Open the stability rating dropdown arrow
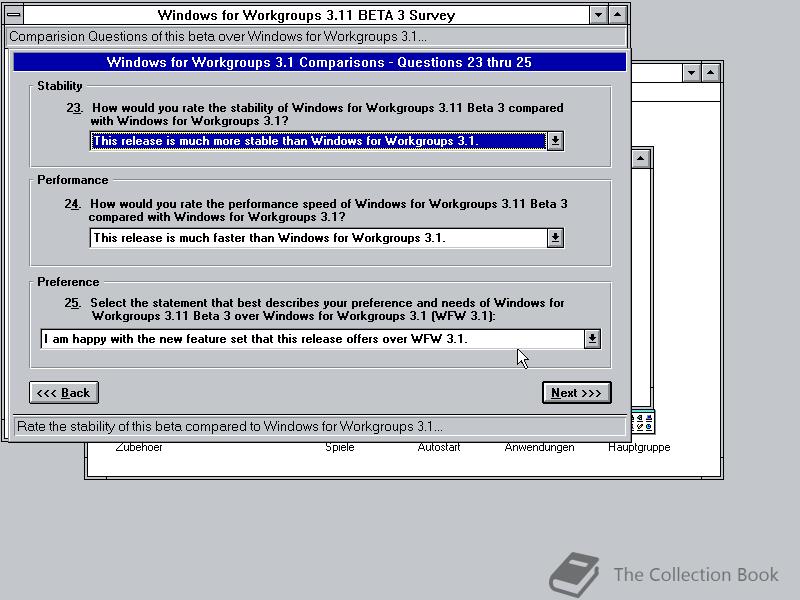Screen dimensions: 800x600 (555, 141)
